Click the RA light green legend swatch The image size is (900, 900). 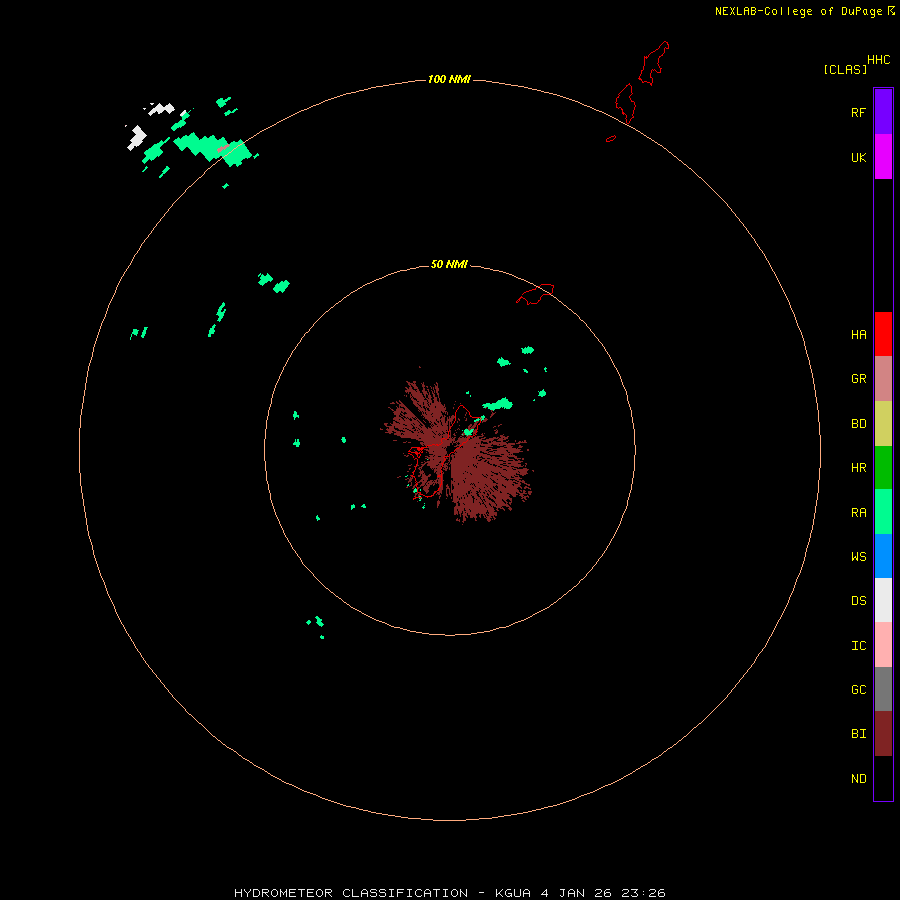click(x=883, y=512)
